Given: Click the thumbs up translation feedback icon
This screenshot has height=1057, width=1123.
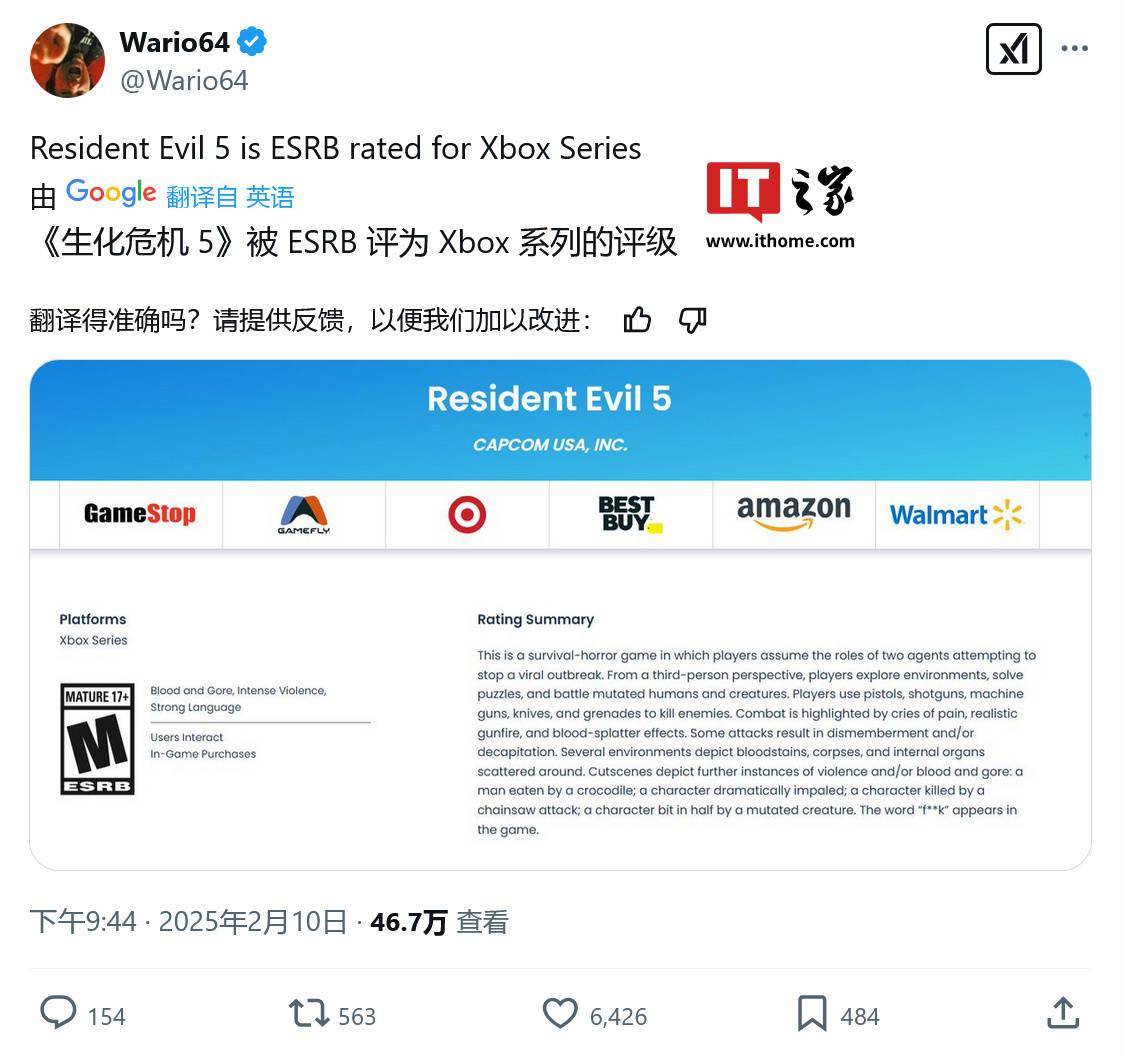Looking at the screenshot, I should coord(637,319).
